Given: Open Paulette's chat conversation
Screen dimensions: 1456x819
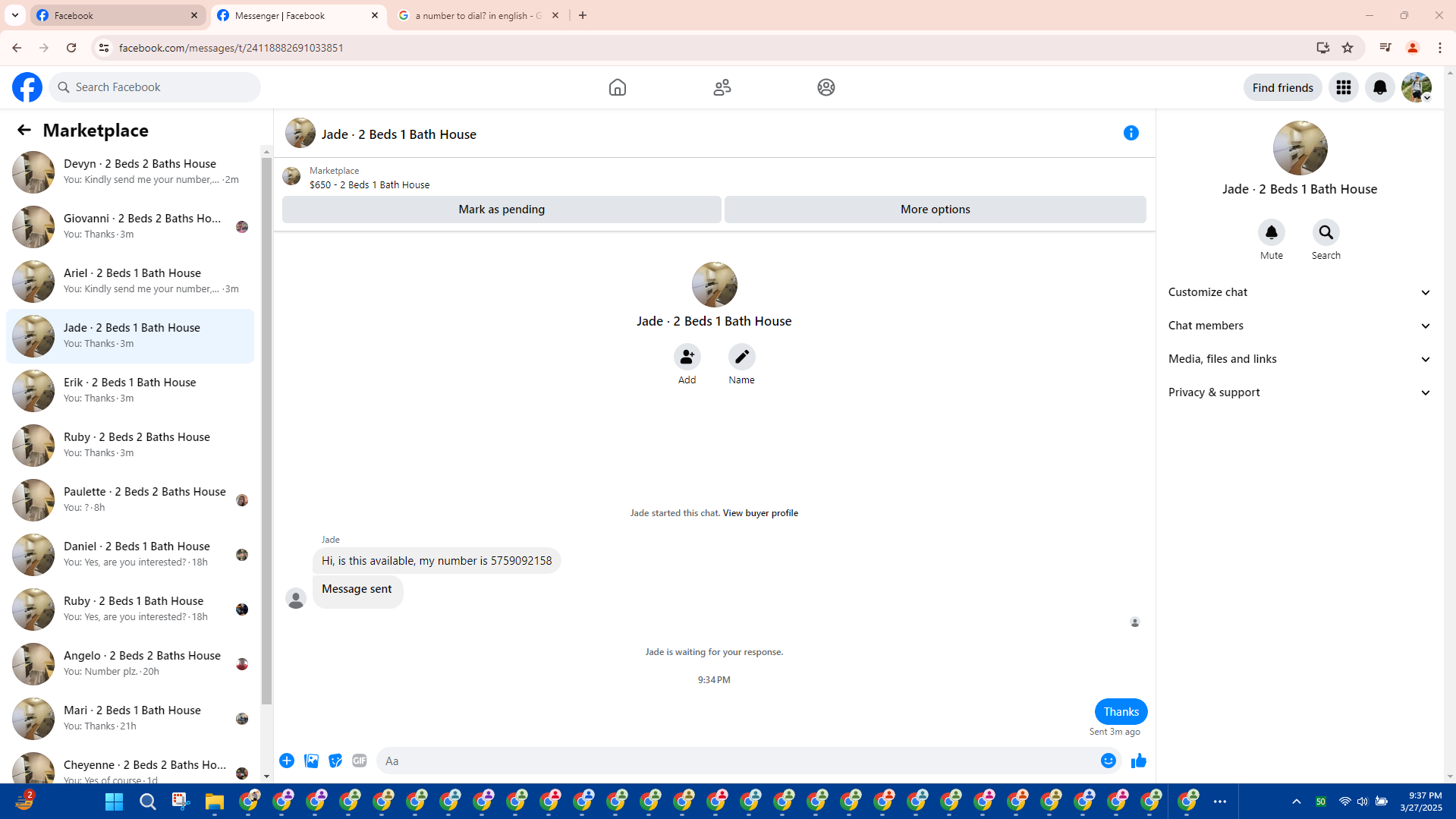Looking at the screenshot, I should click(131, 500).
